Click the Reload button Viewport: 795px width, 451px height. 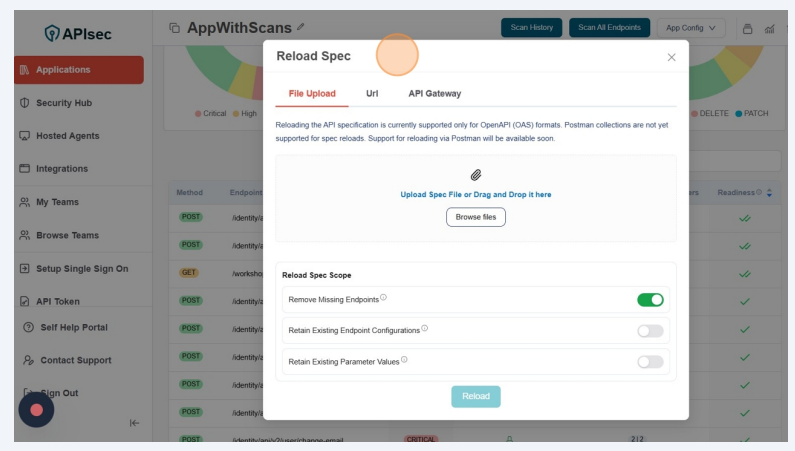point(476,396)
